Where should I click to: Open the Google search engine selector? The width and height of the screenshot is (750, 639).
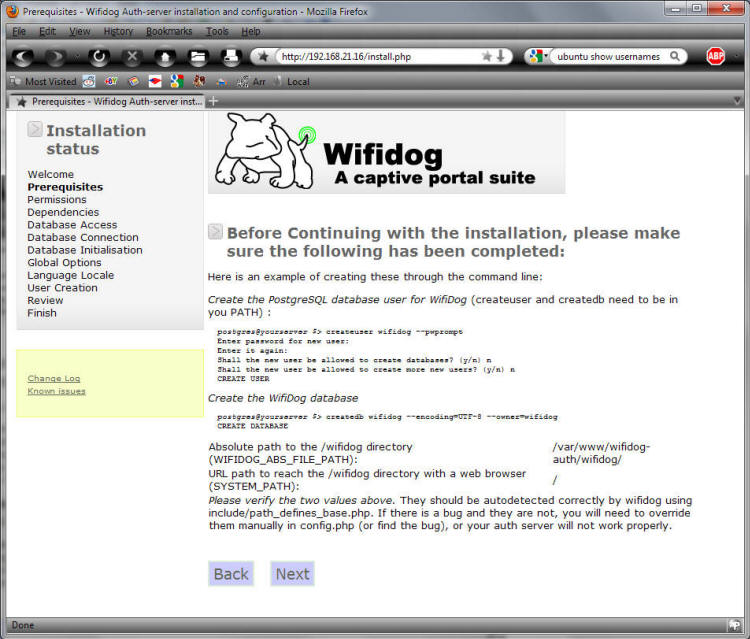pos(538,56)
